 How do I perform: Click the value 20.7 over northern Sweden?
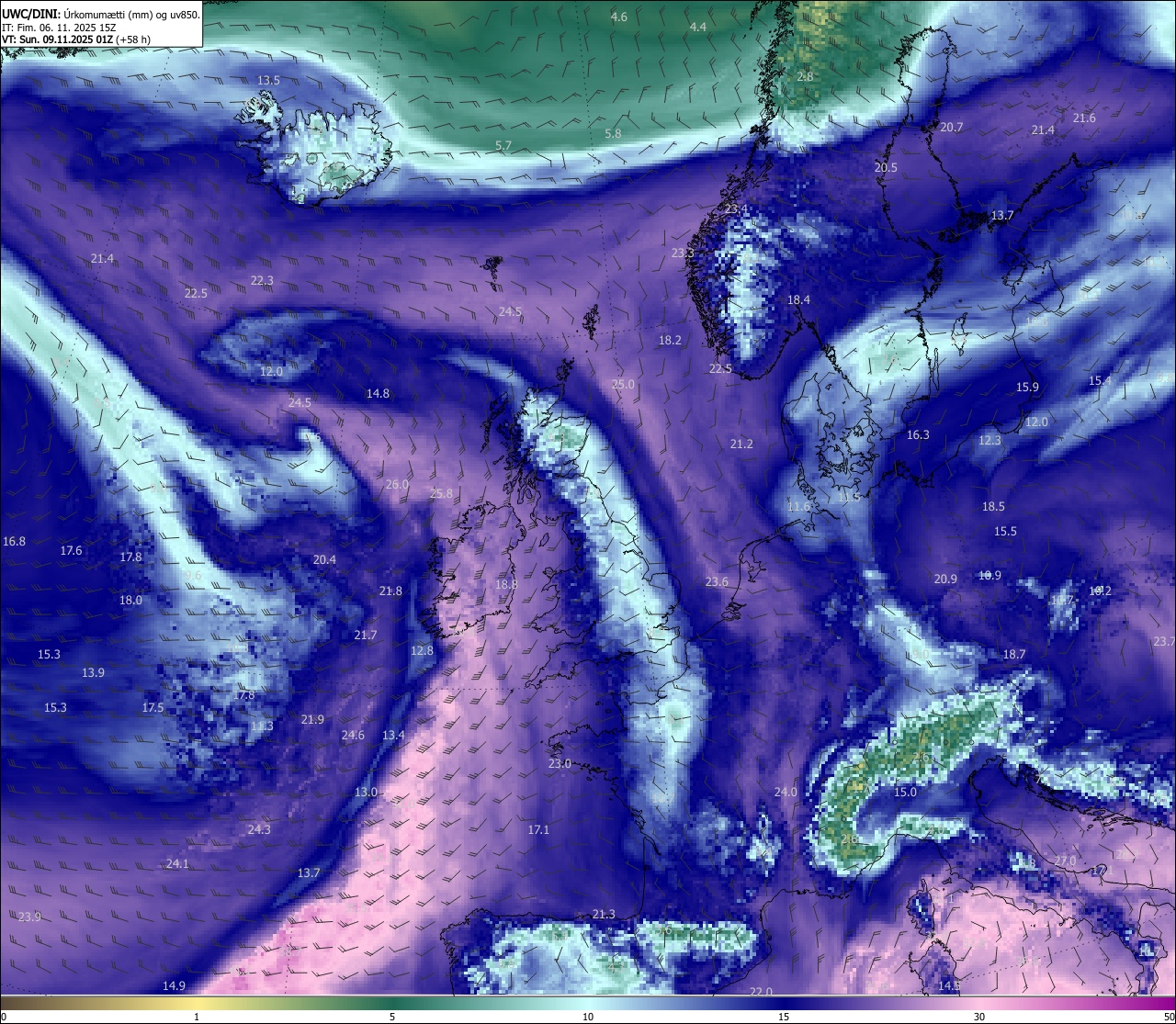tap(952, 128)
